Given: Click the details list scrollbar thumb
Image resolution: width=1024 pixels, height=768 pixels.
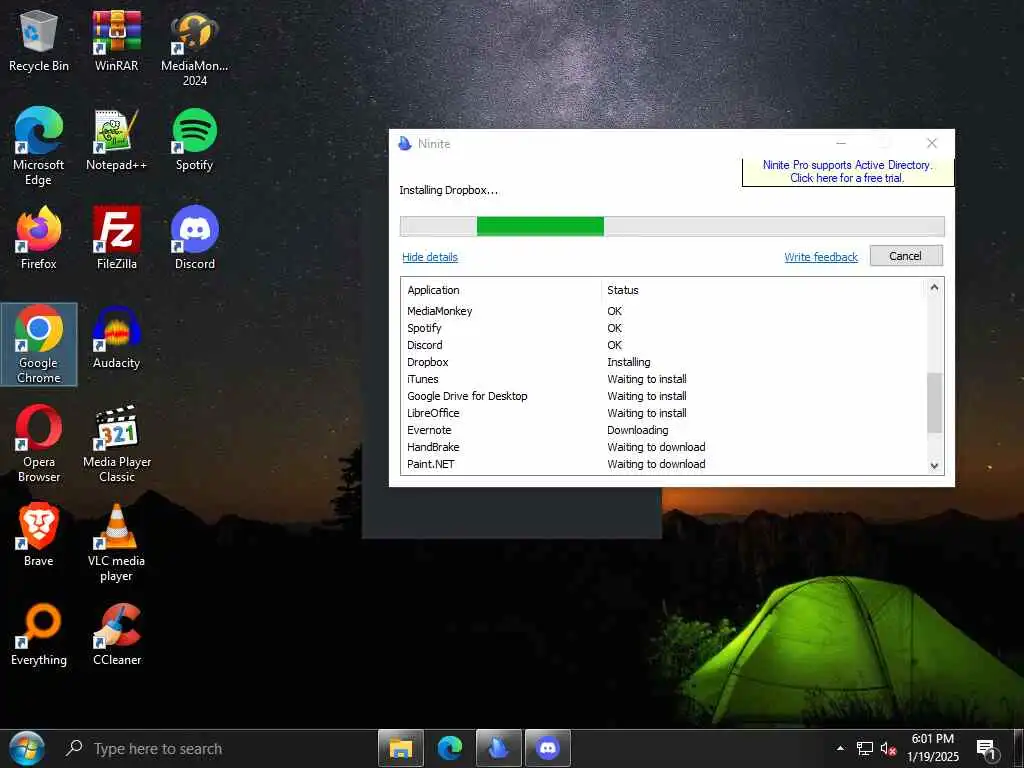Looking at the screenshot, I should tap(935, 403).
